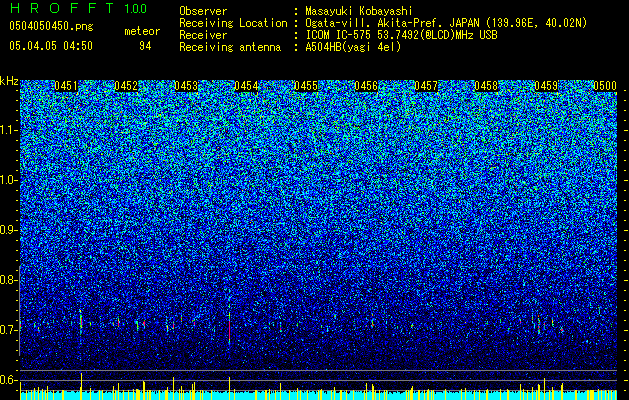Click the 0453 time marker
This screenshot has height=400, width=629.
pyautogui.click(x=186, y=86)
